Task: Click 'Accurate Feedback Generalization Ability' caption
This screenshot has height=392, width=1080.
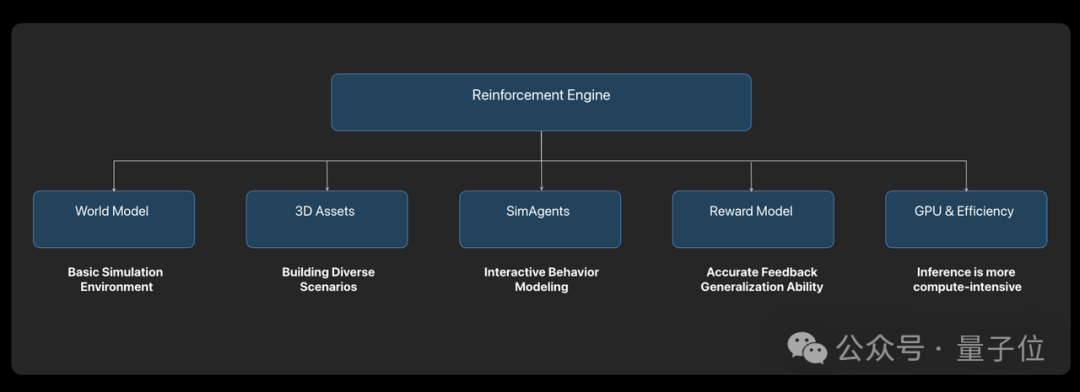Action: click(762, 280)
